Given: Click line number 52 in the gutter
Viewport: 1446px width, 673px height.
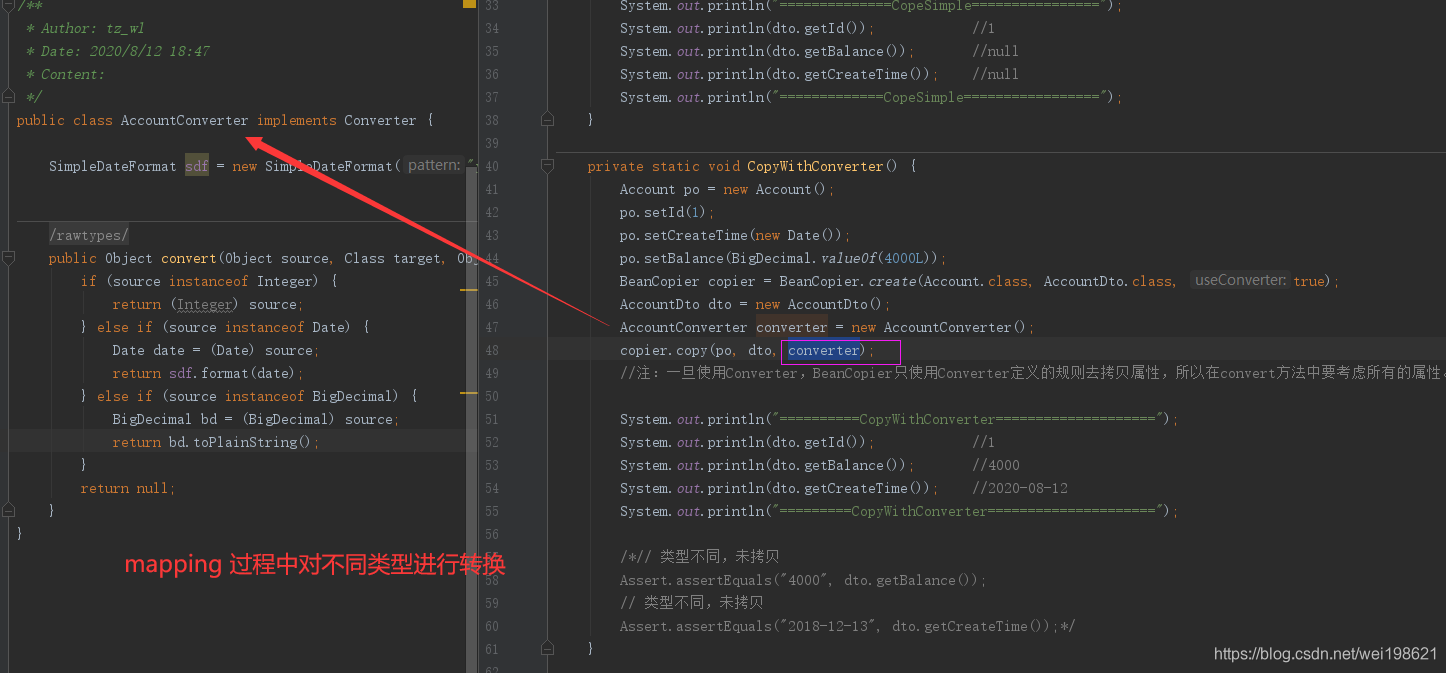Looking at the screenshot, I should click(491, 442).
